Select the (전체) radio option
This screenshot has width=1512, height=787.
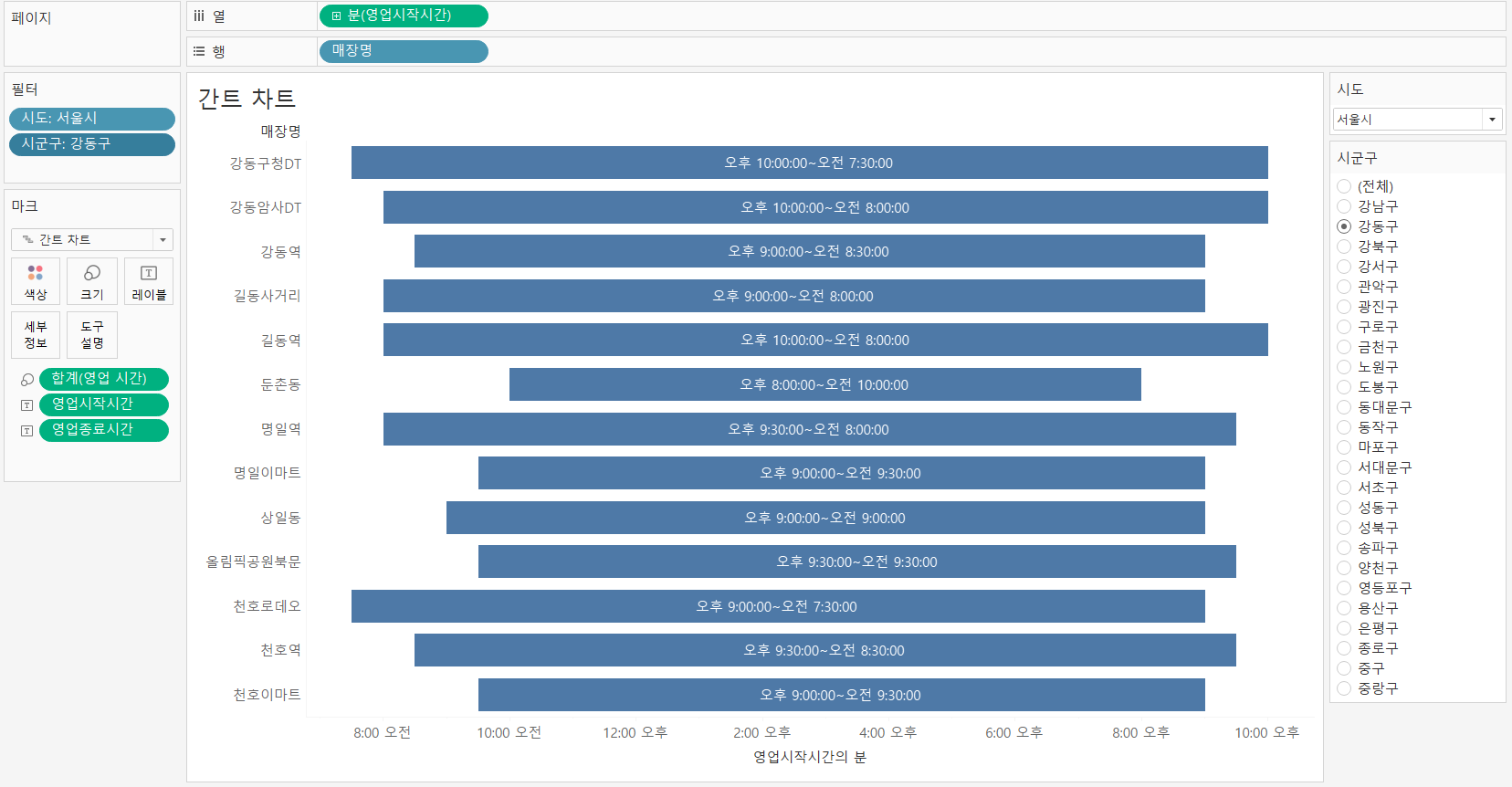[1344, 186]
